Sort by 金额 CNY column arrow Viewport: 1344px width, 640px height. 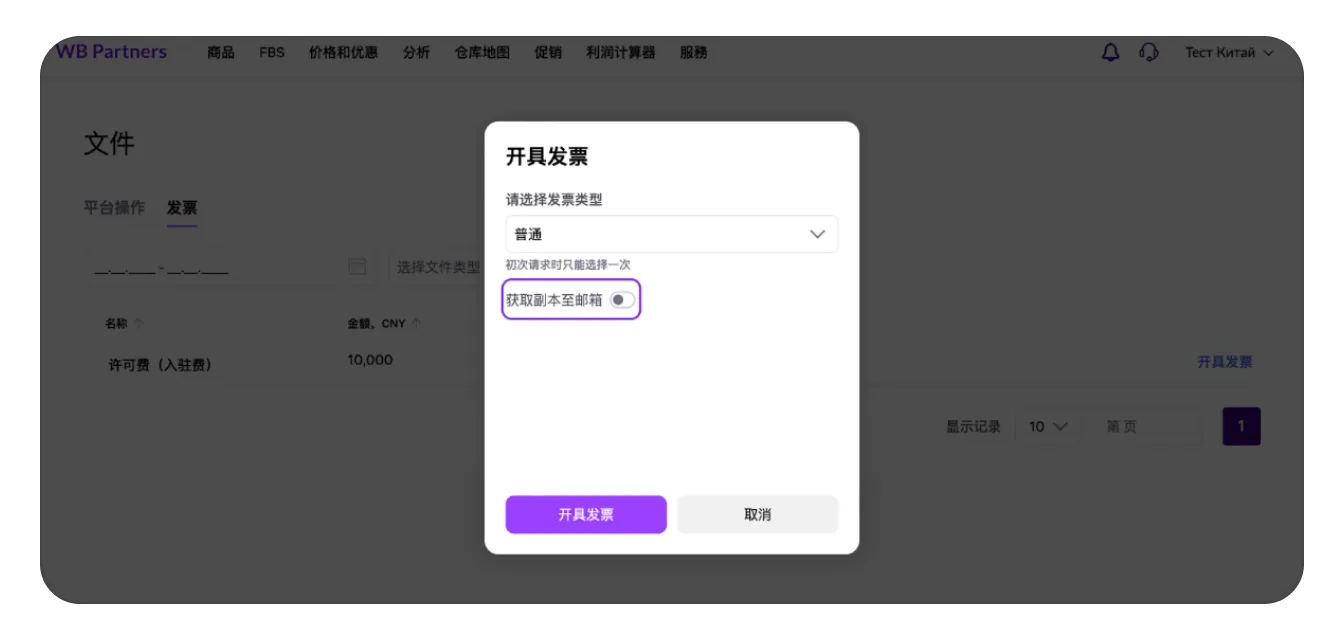(416, 324)
